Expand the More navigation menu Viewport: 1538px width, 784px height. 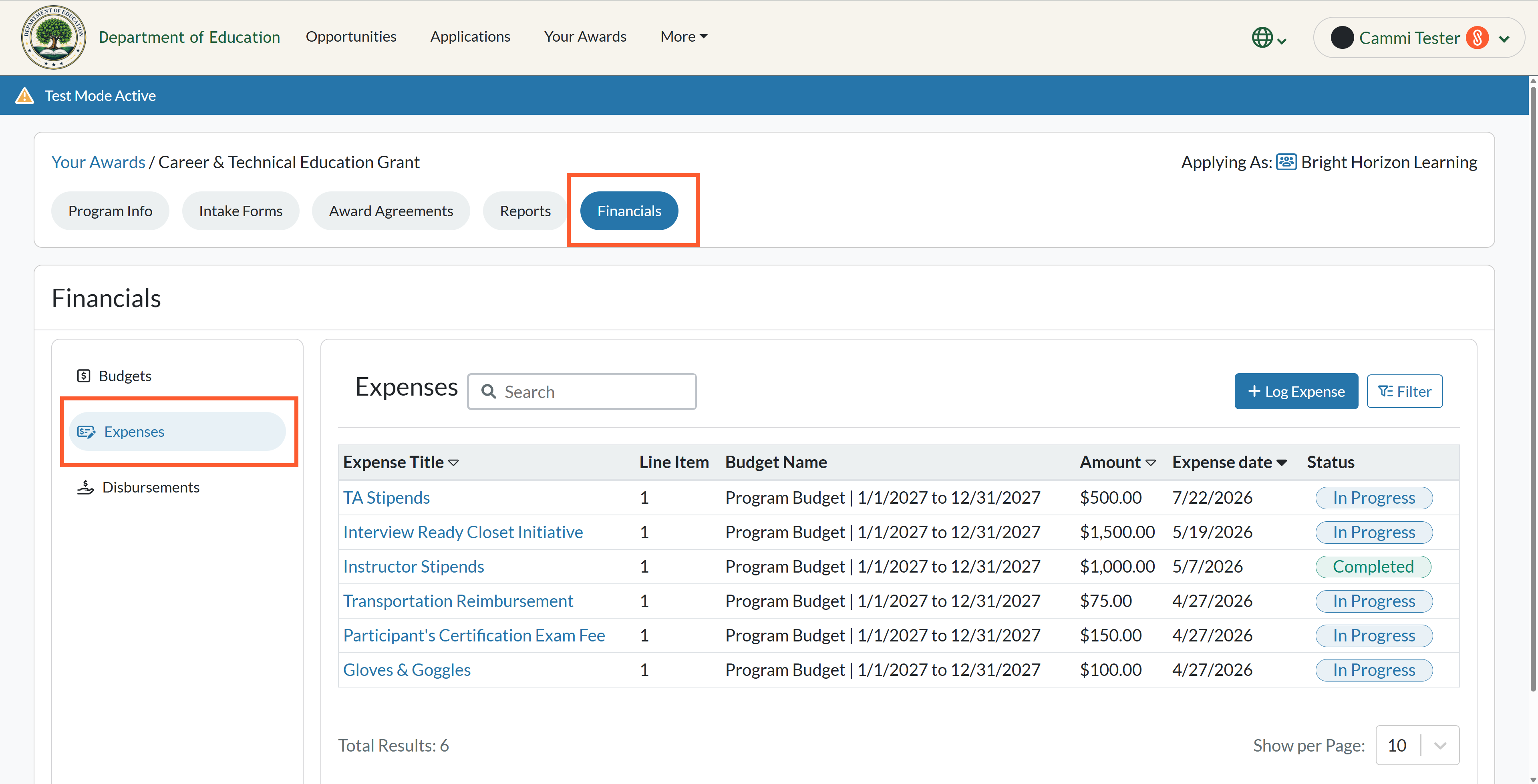pos(684,36)
